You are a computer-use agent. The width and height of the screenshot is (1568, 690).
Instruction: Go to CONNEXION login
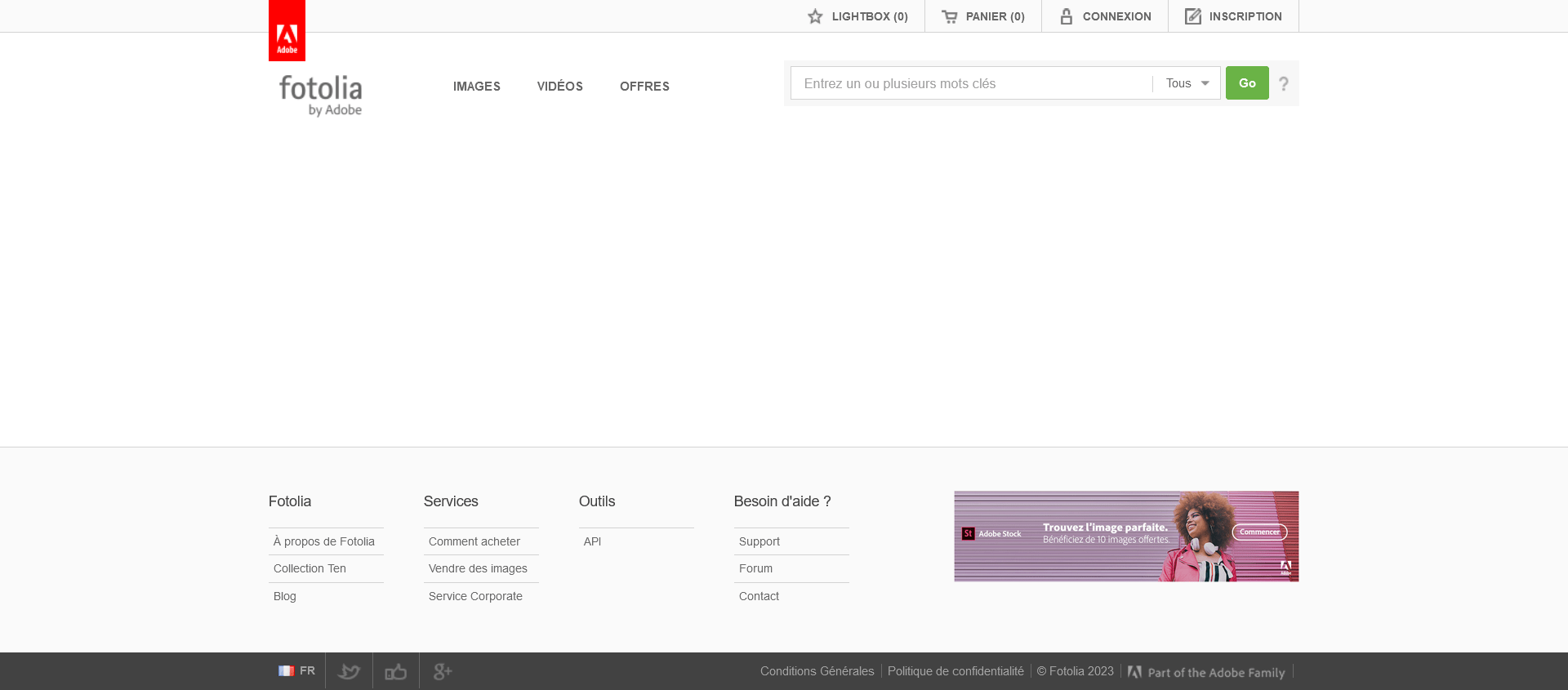[1105, 16]
